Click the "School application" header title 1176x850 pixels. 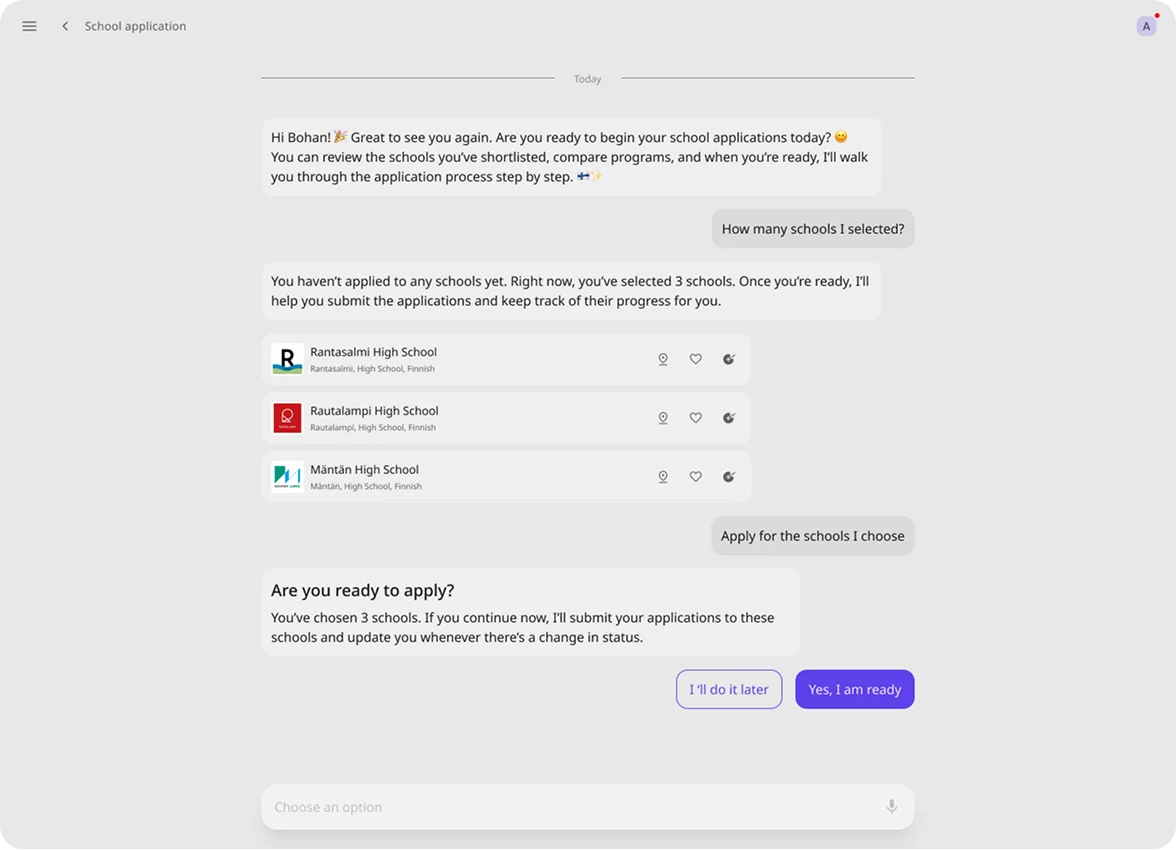pyautogui.click(x=135, y=26)
